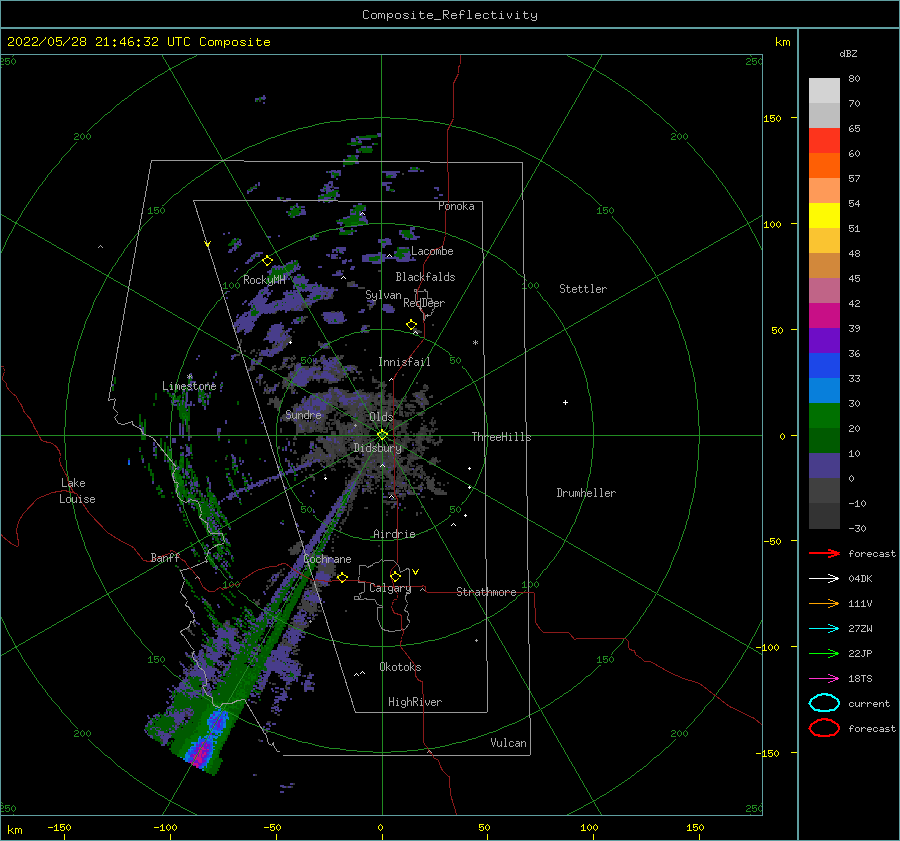The width and height of the screenshot is (900, 841).
Task: Click the Lake Louise label
Action: [x=77, y=491]
